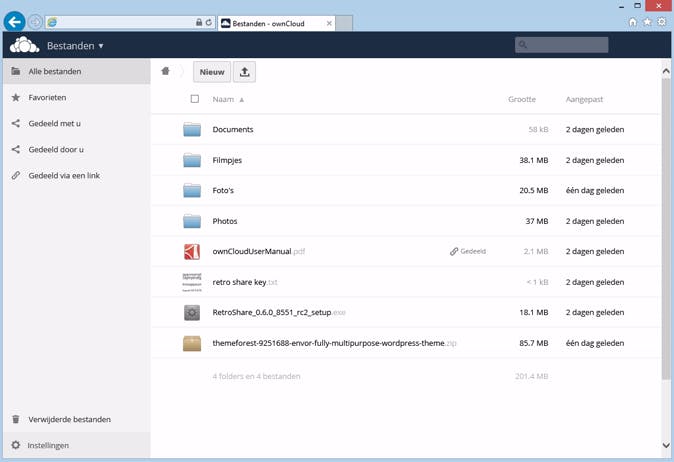The image size is (674, 462).
Task: Open the Bestanden apps dropdown
Action: [x=75, y=46]
